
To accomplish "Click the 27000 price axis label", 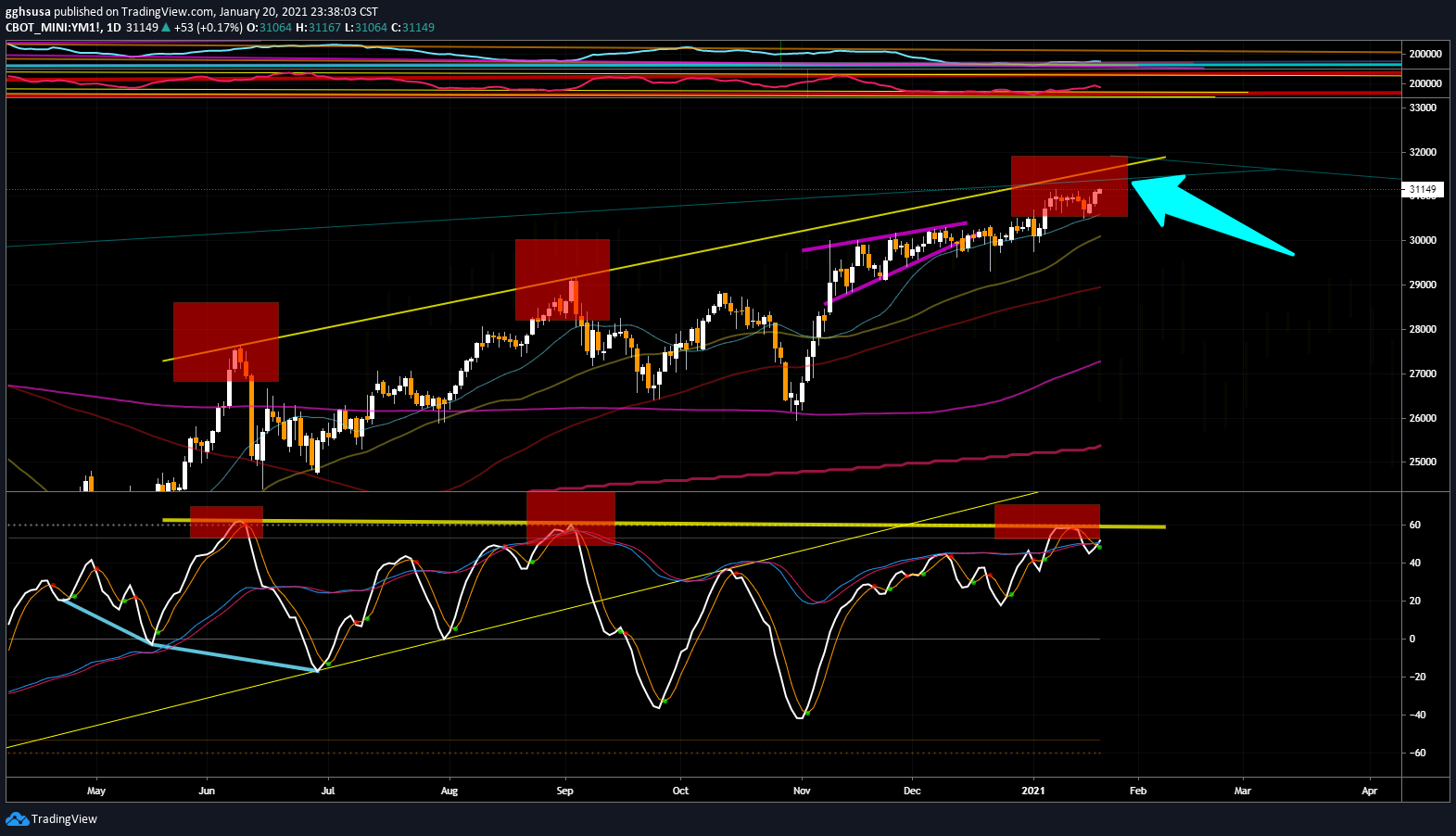I will (1423, 374).
